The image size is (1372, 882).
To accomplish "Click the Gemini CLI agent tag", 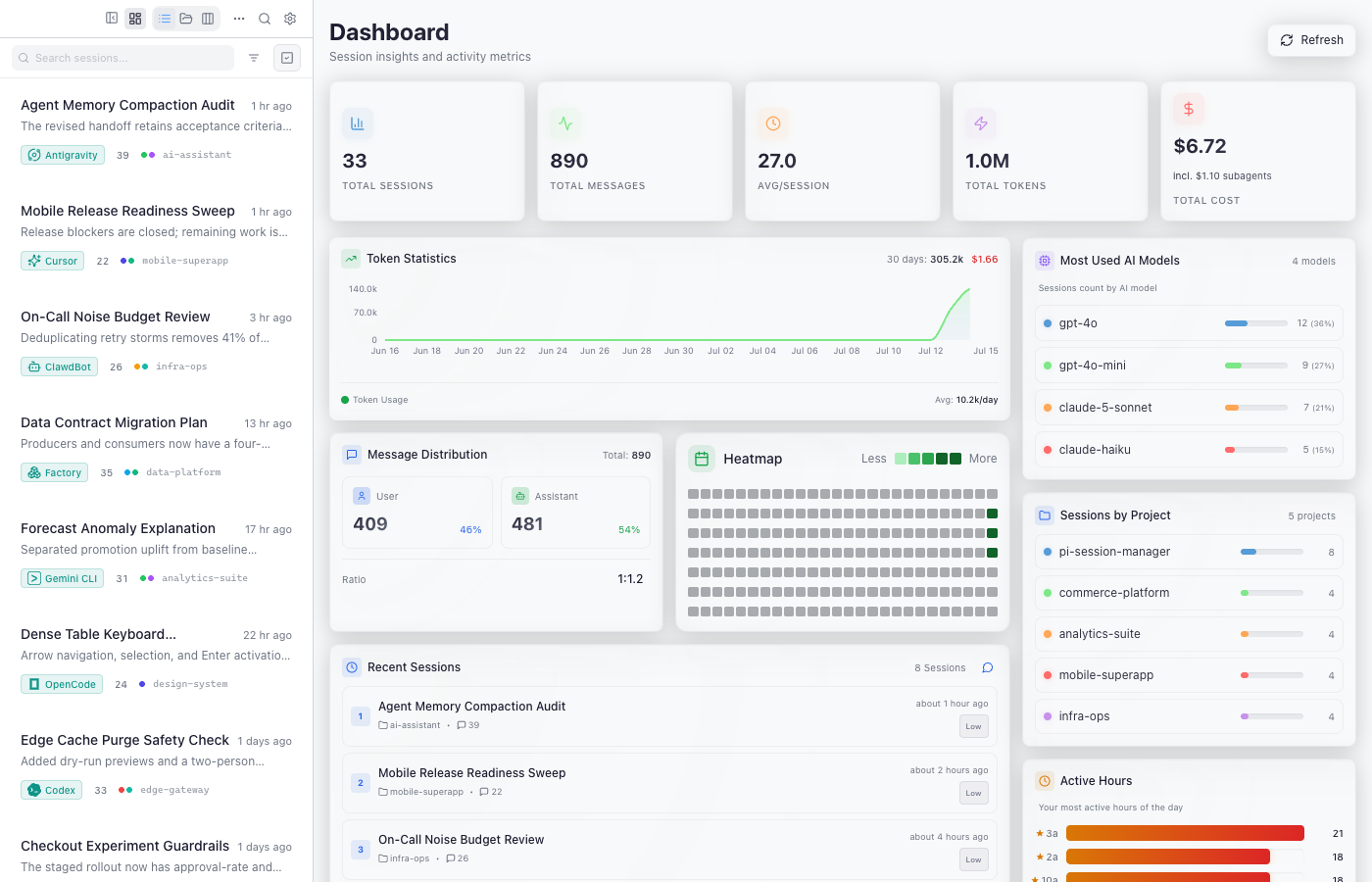I will click(x=63, y=578).
